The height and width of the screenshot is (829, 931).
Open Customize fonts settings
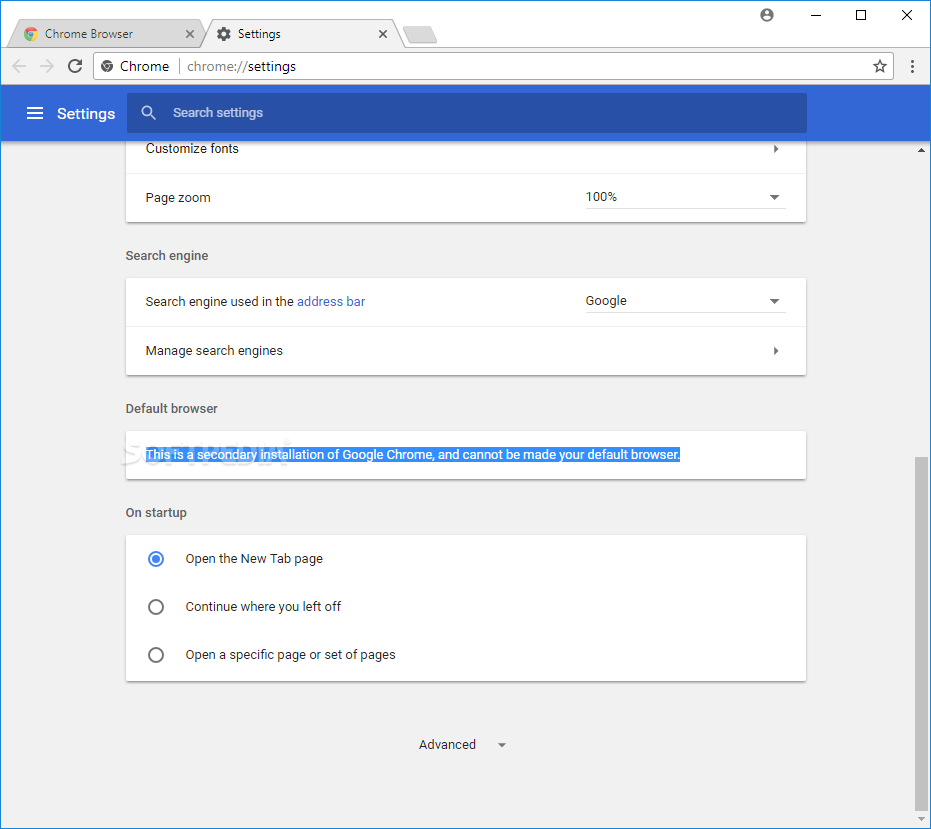[466, 149]
